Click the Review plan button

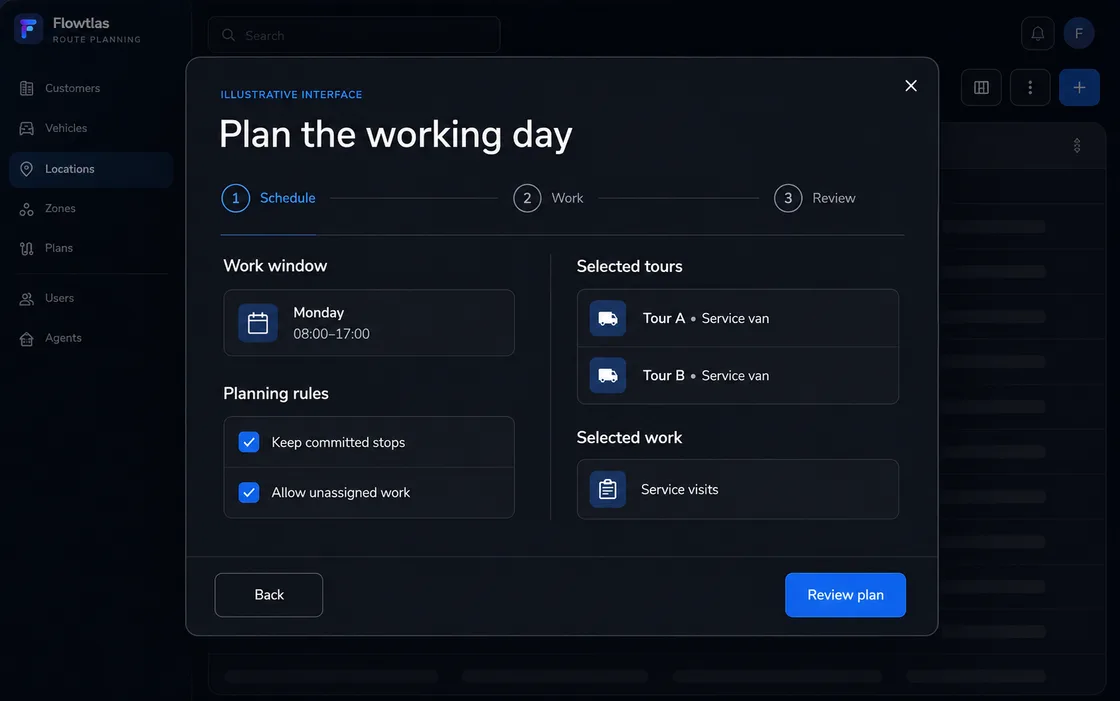[845, 595]
